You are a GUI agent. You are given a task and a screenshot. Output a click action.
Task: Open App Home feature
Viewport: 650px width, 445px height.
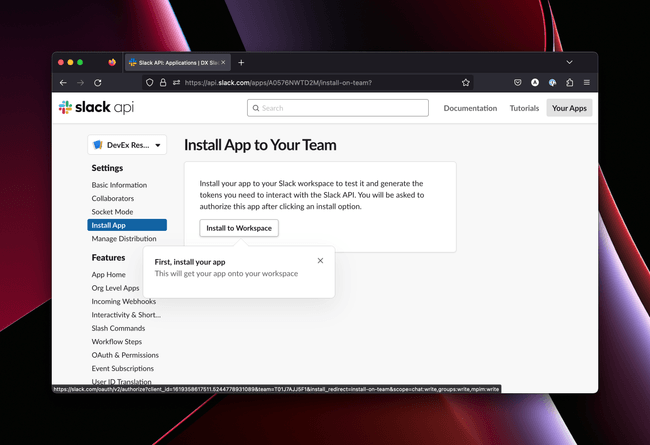[109, 275]
